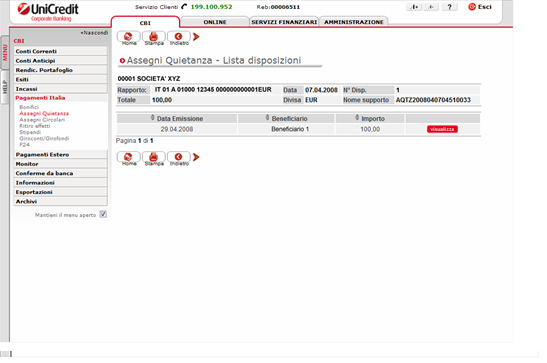The image size is (547, 363).
Task: Click the bottom Home icon button
Action: [x=128, y=157]
